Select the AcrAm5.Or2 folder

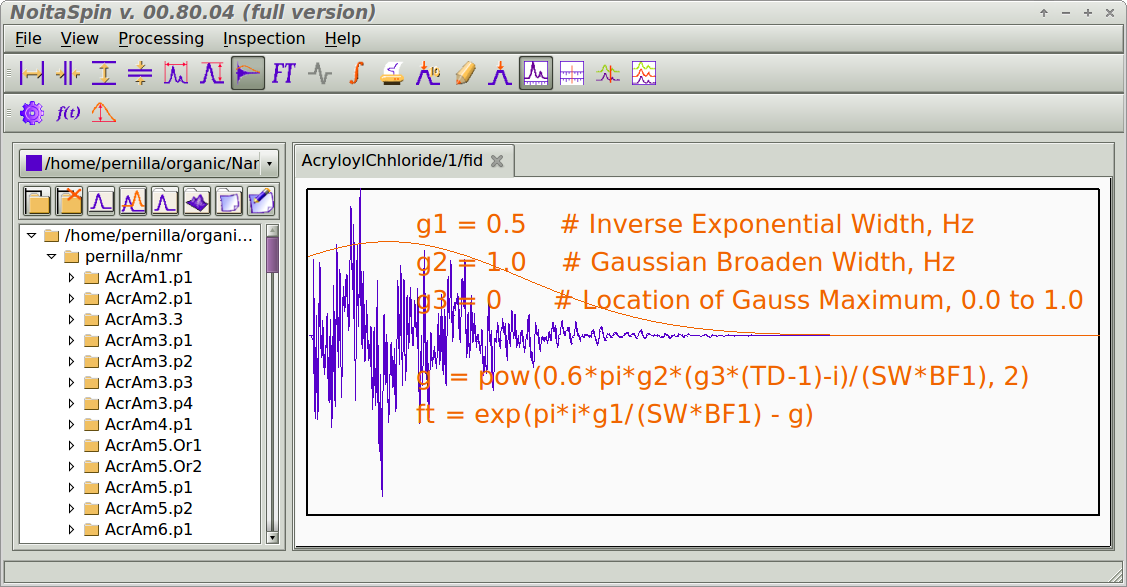click(x=153, y=466)
